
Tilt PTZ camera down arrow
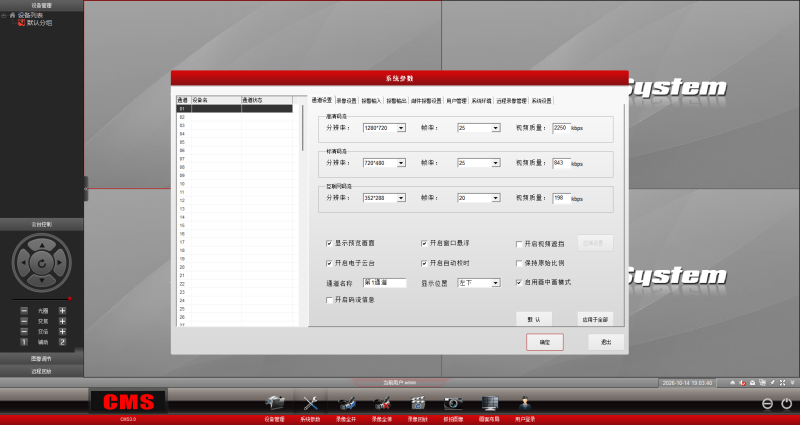coord(42,280)
